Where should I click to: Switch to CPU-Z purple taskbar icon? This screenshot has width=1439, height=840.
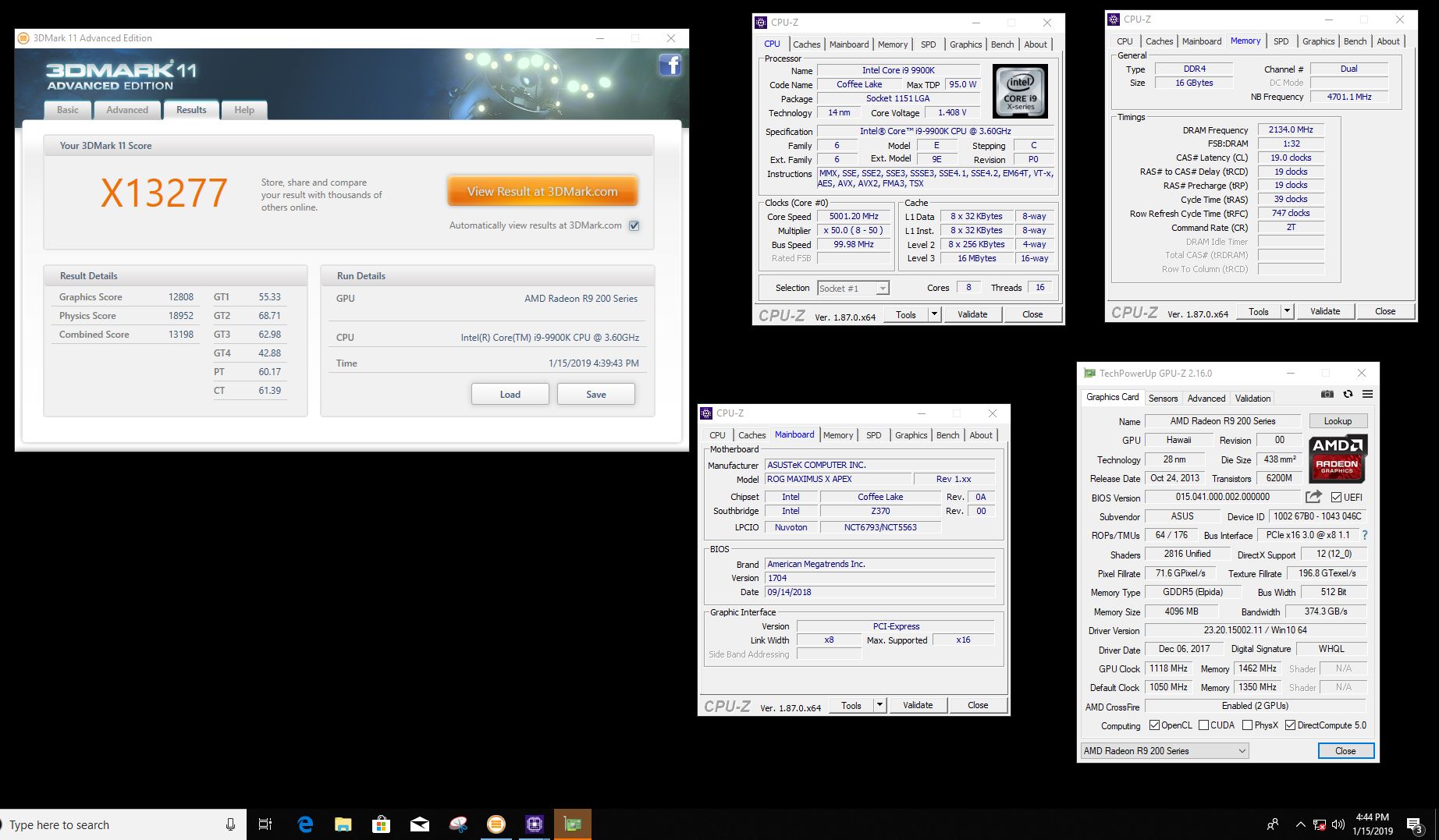[534, 824]
